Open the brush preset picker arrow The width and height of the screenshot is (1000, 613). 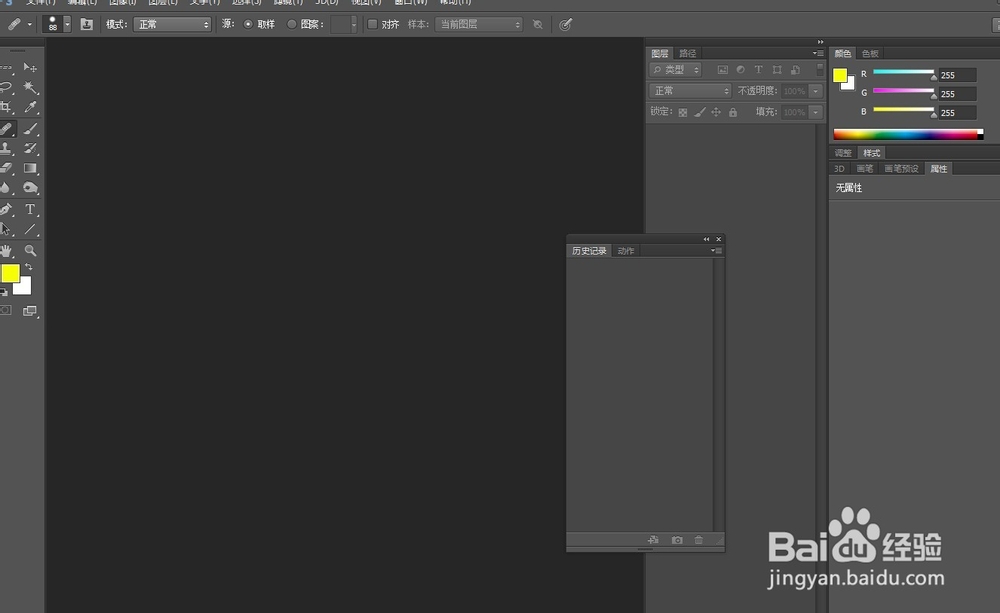coord(67,24)
